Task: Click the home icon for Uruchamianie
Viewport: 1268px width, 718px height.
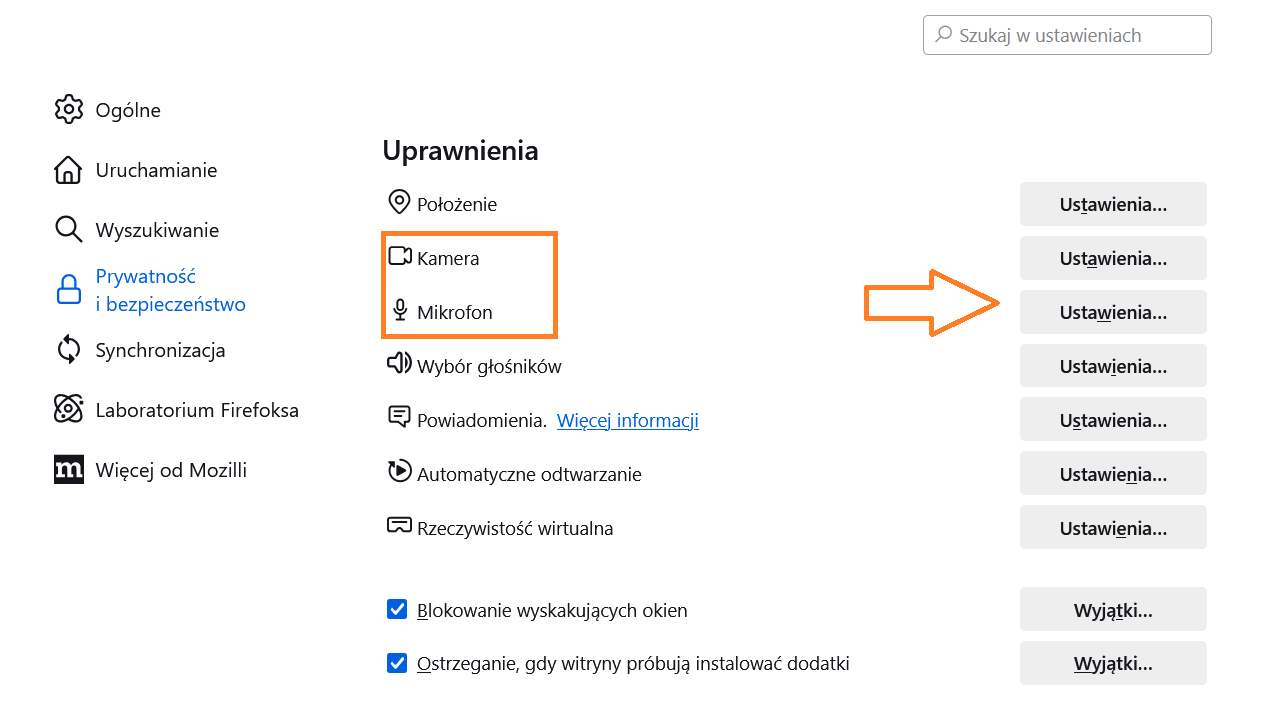Action: coord(68,170)
